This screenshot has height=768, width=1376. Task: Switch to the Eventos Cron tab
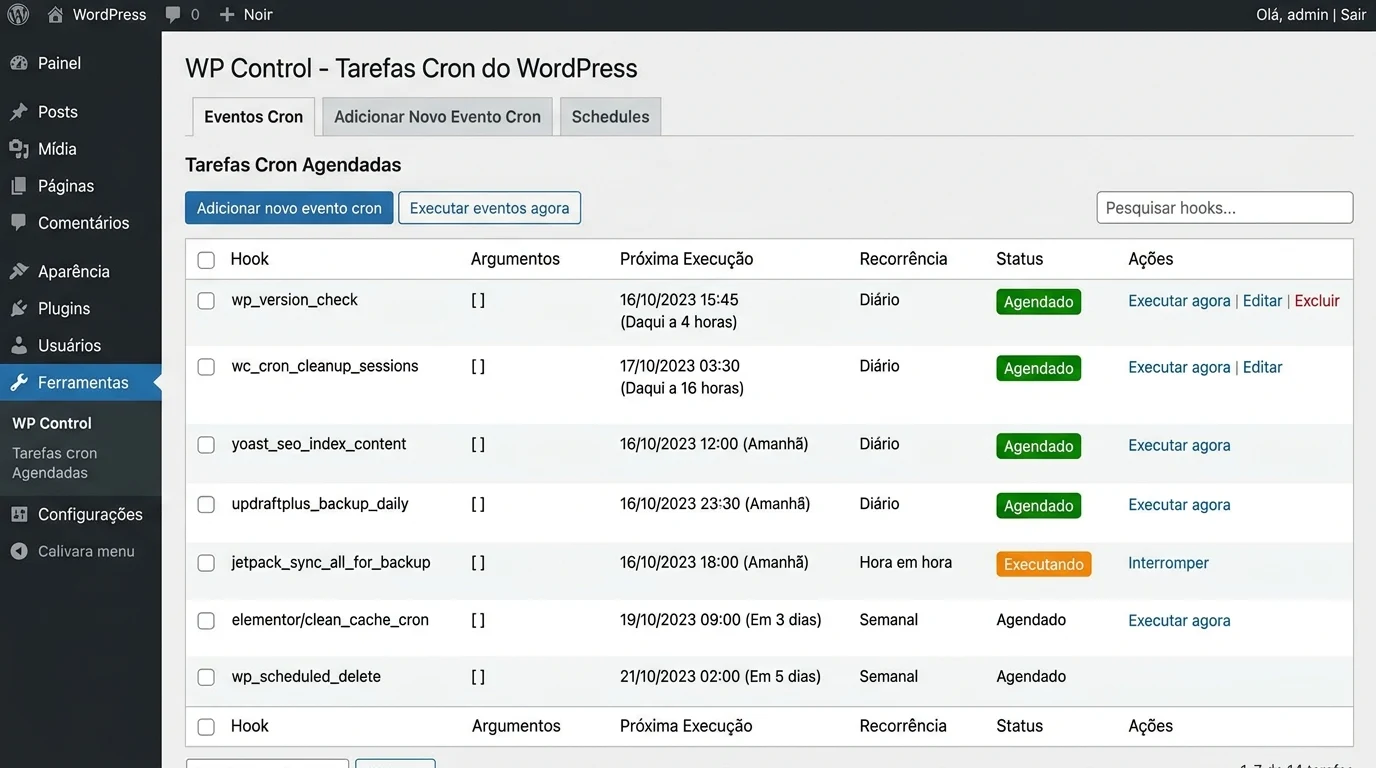click(x=254, y=117)
